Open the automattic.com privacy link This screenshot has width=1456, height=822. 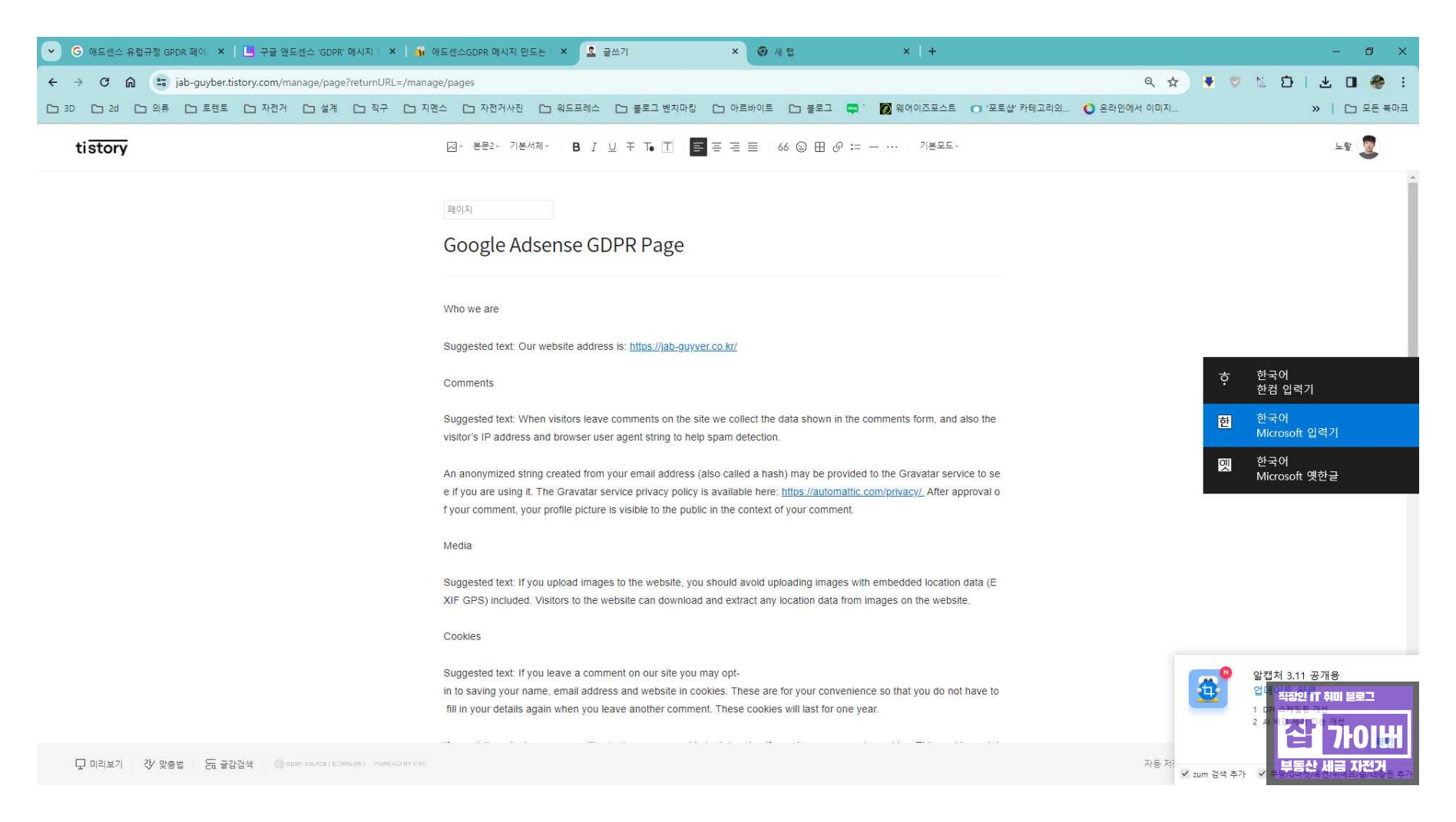click(852, 491)
